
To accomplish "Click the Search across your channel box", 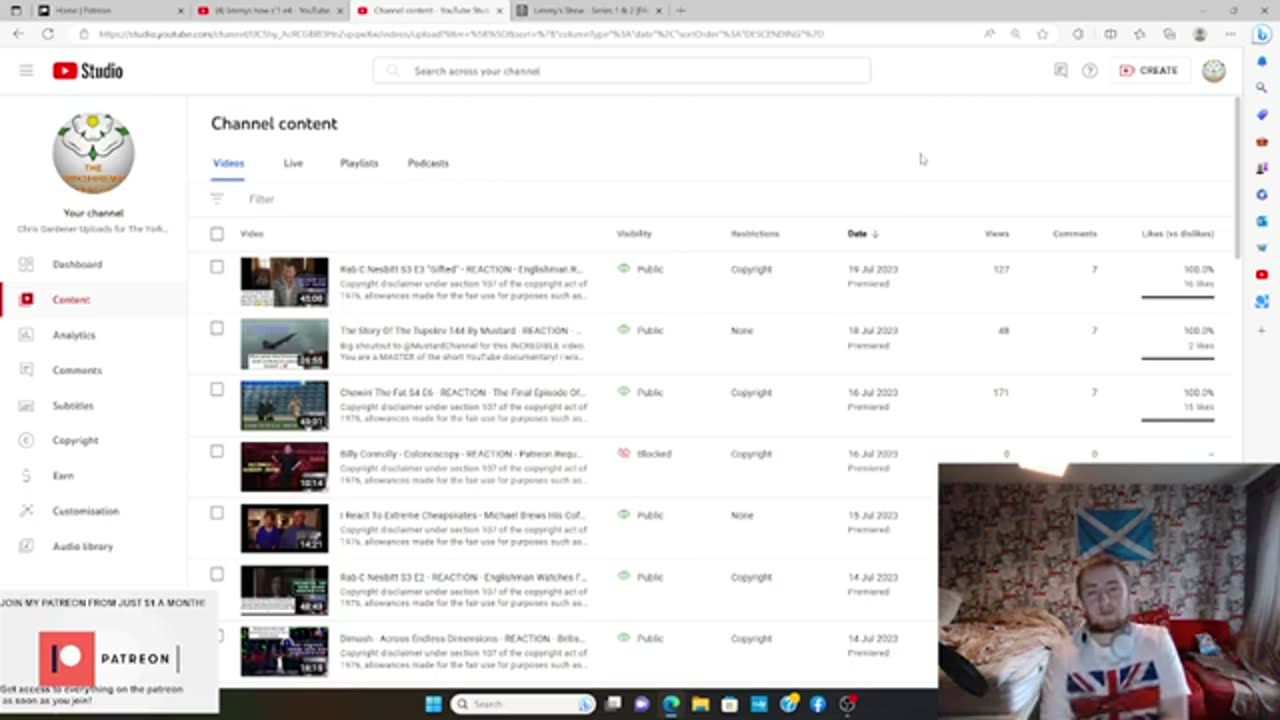I will click(621, 71).
